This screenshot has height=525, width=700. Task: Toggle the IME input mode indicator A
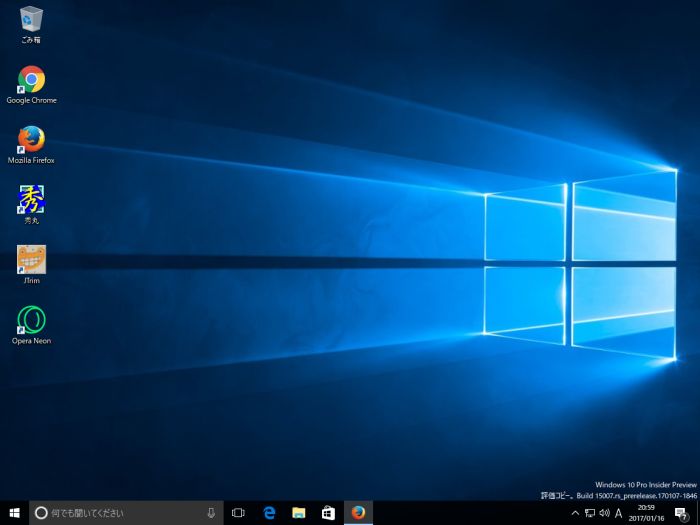click(619, 513)
